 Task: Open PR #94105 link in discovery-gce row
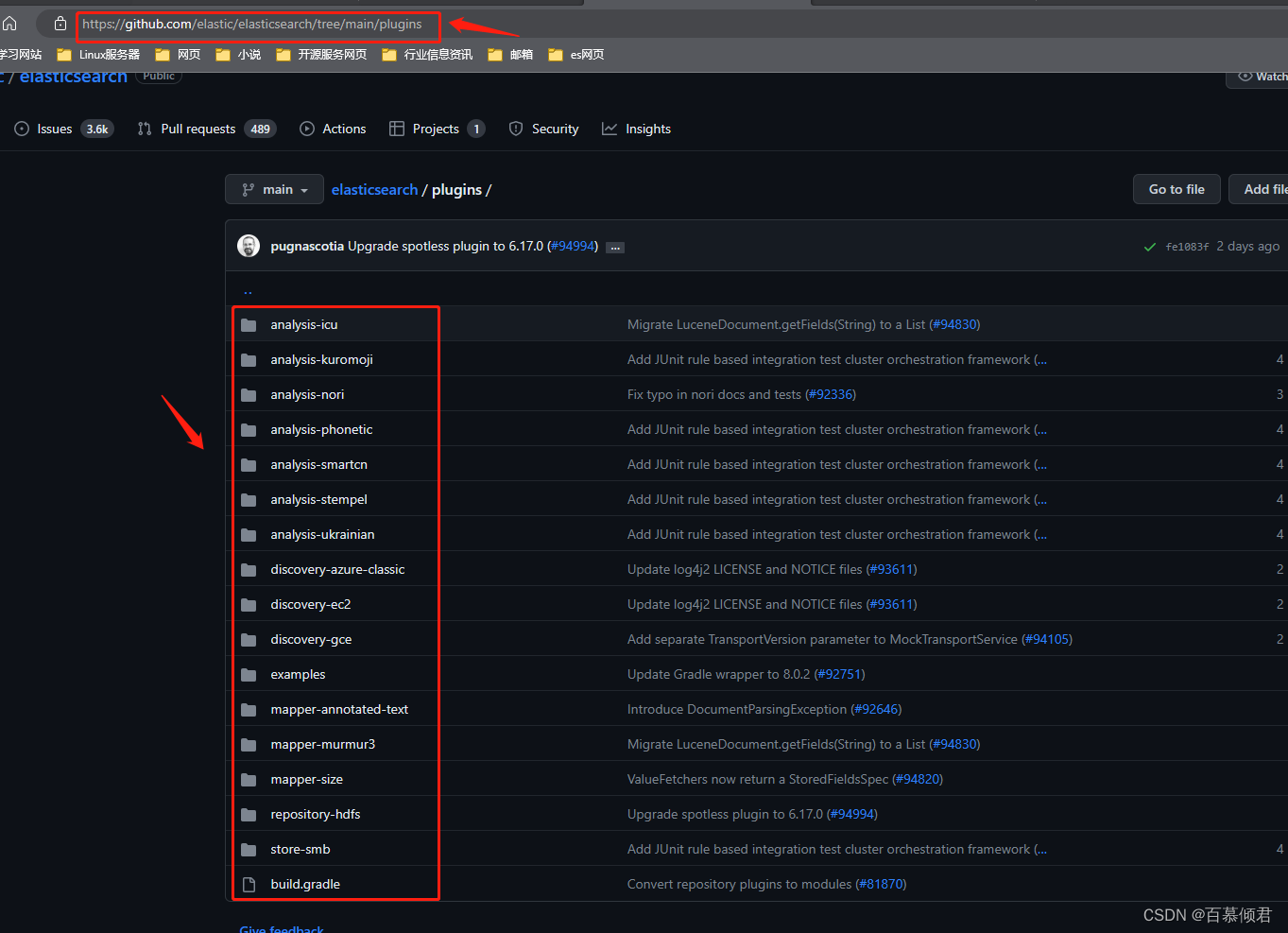[1047, 639]
